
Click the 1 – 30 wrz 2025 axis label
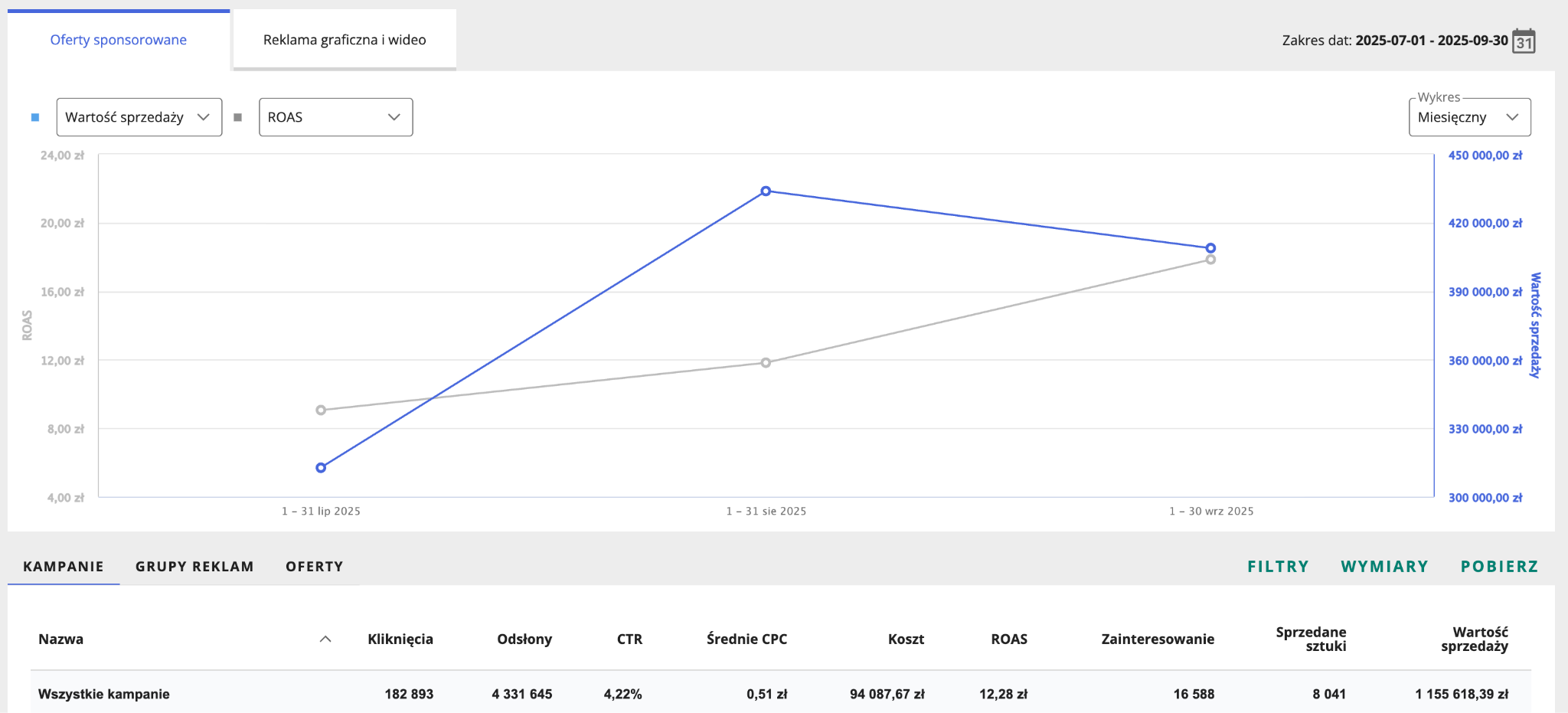(x=1211, y=511)
